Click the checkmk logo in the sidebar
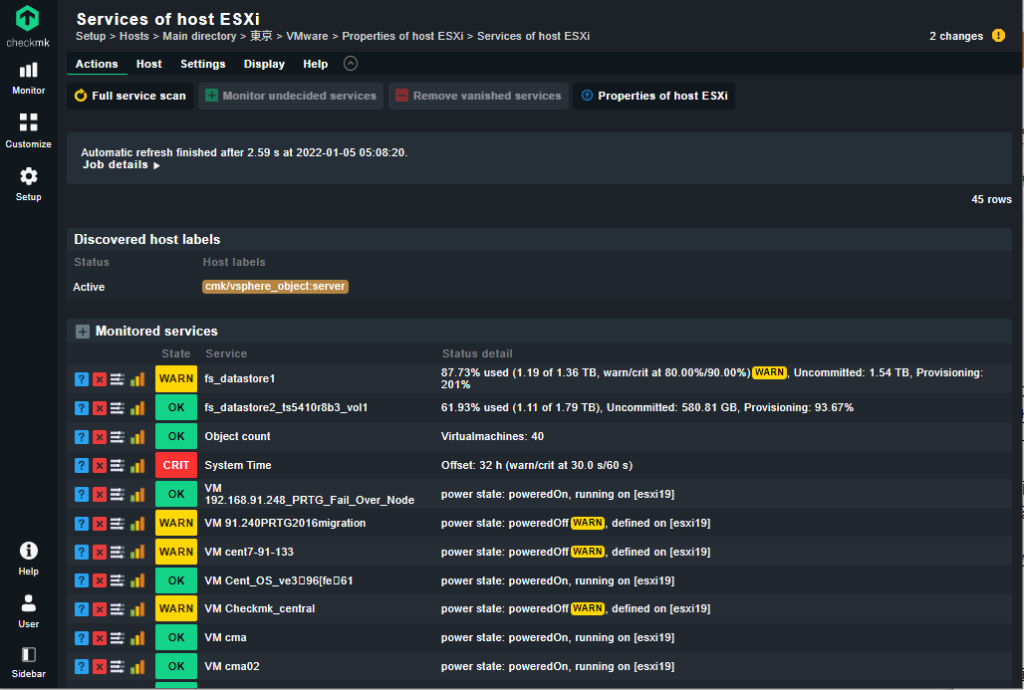 (28, 26)
